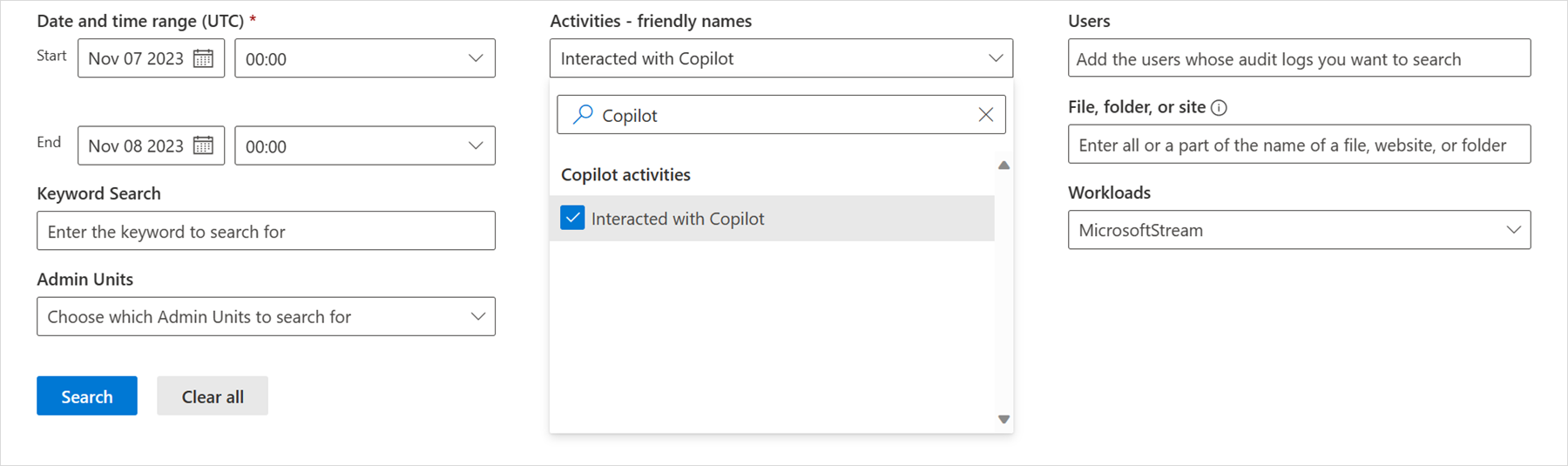Expand the End time dropdown
This screenshot has width=1568, height=466.
tap(476, 145)
